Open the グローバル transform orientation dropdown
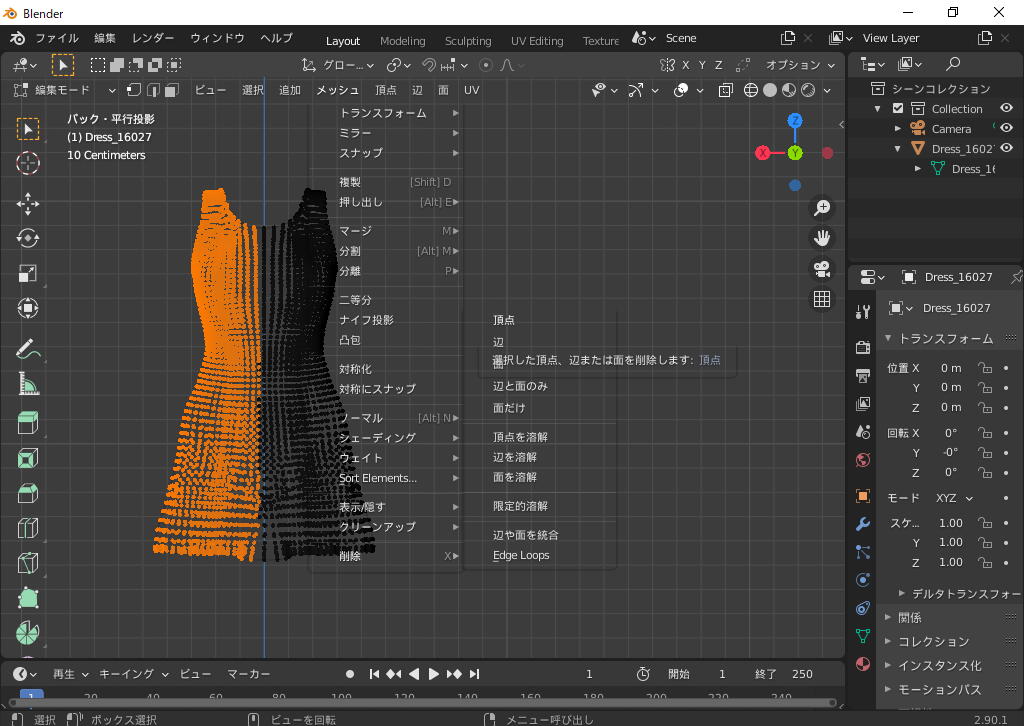The image size is (1024, 726). [345, 64]
